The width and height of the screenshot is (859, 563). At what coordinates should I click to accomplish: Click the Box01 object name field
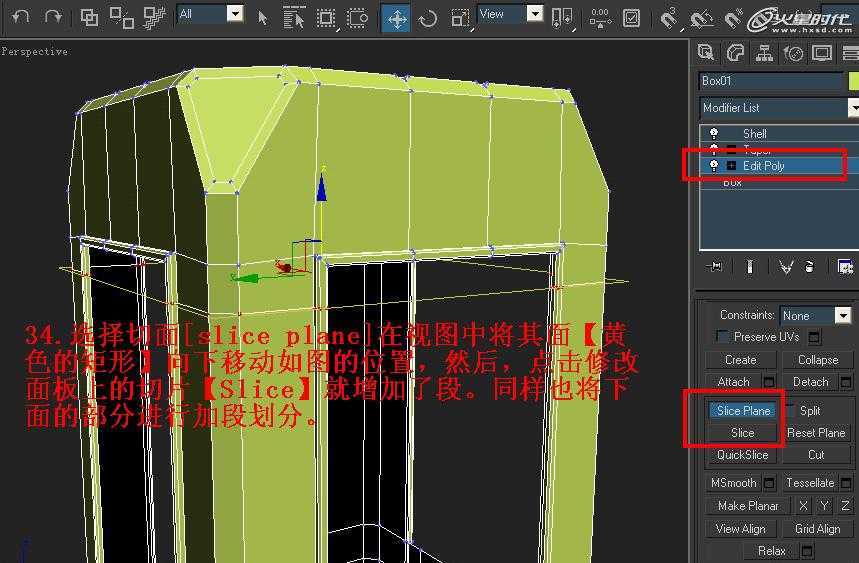pyautogui.click(x=771, y=81)
